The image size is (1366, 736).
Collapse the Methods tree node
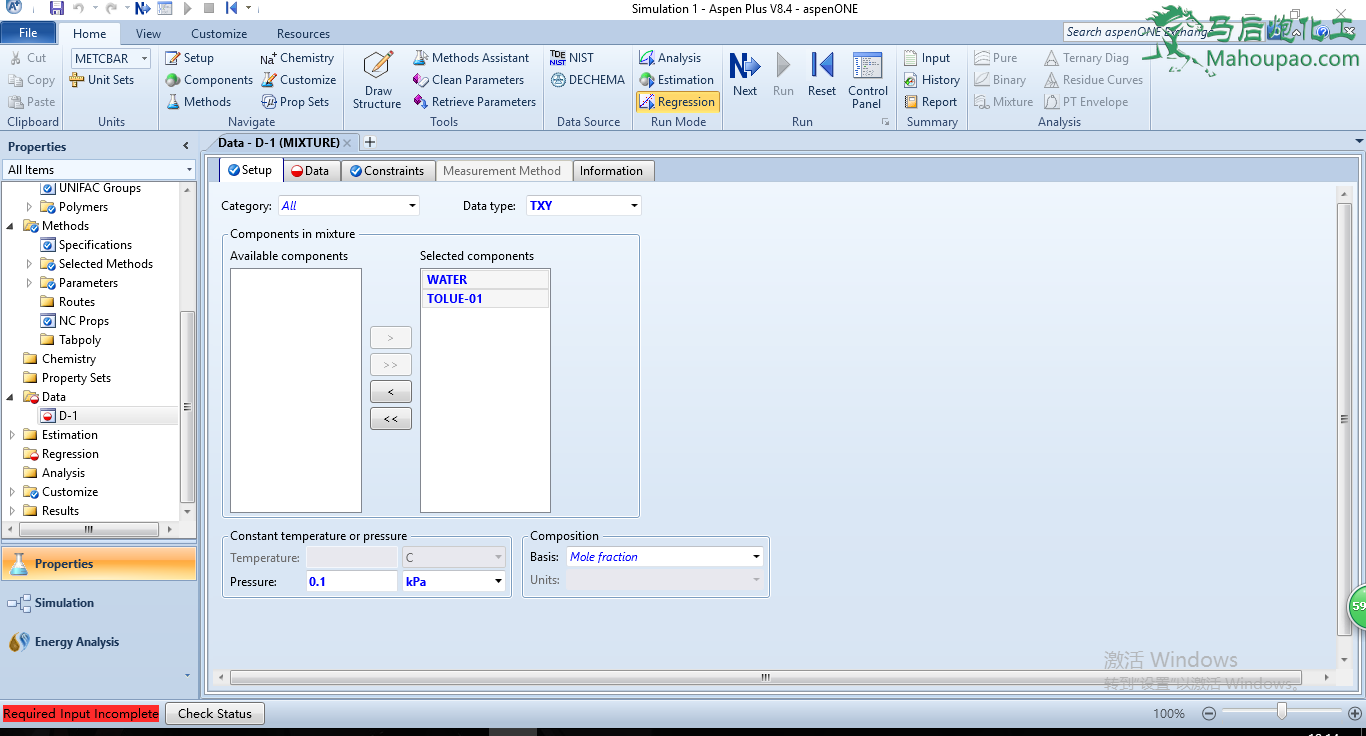click(x=11, y=226)
